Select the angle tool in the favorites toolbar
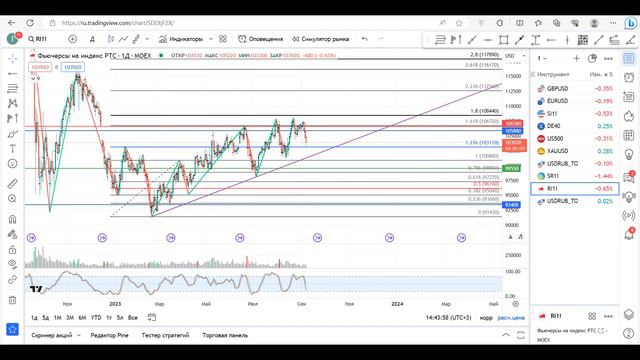640x360 pixels. click(631, 40)
